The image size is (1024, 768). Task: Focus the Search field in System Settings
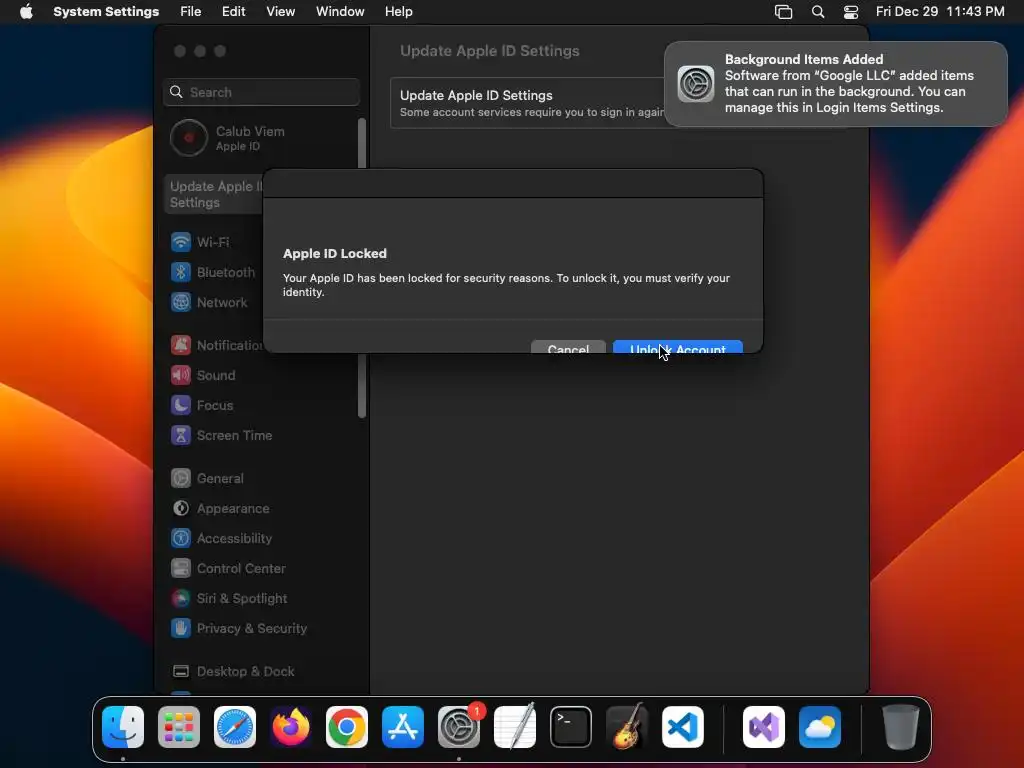point(261,92)
